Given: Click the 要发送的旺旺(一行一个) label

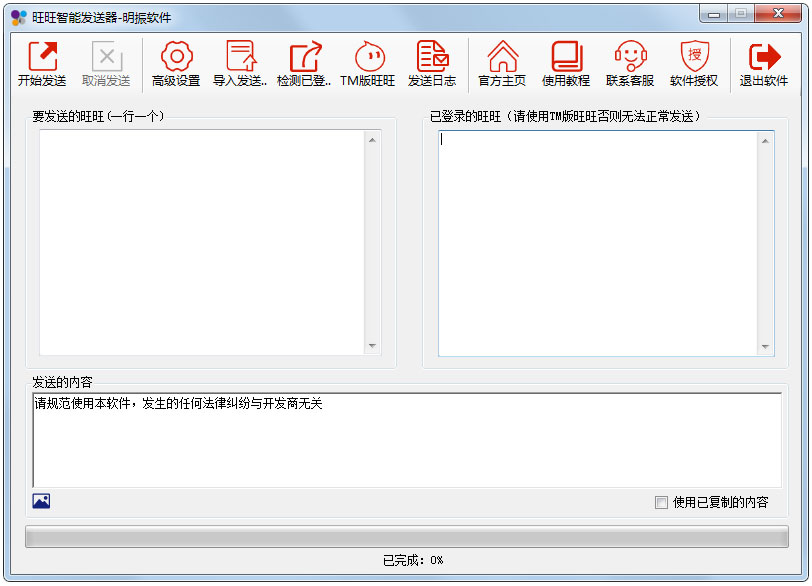Looking at the screenshot, I should pos(98,116).
